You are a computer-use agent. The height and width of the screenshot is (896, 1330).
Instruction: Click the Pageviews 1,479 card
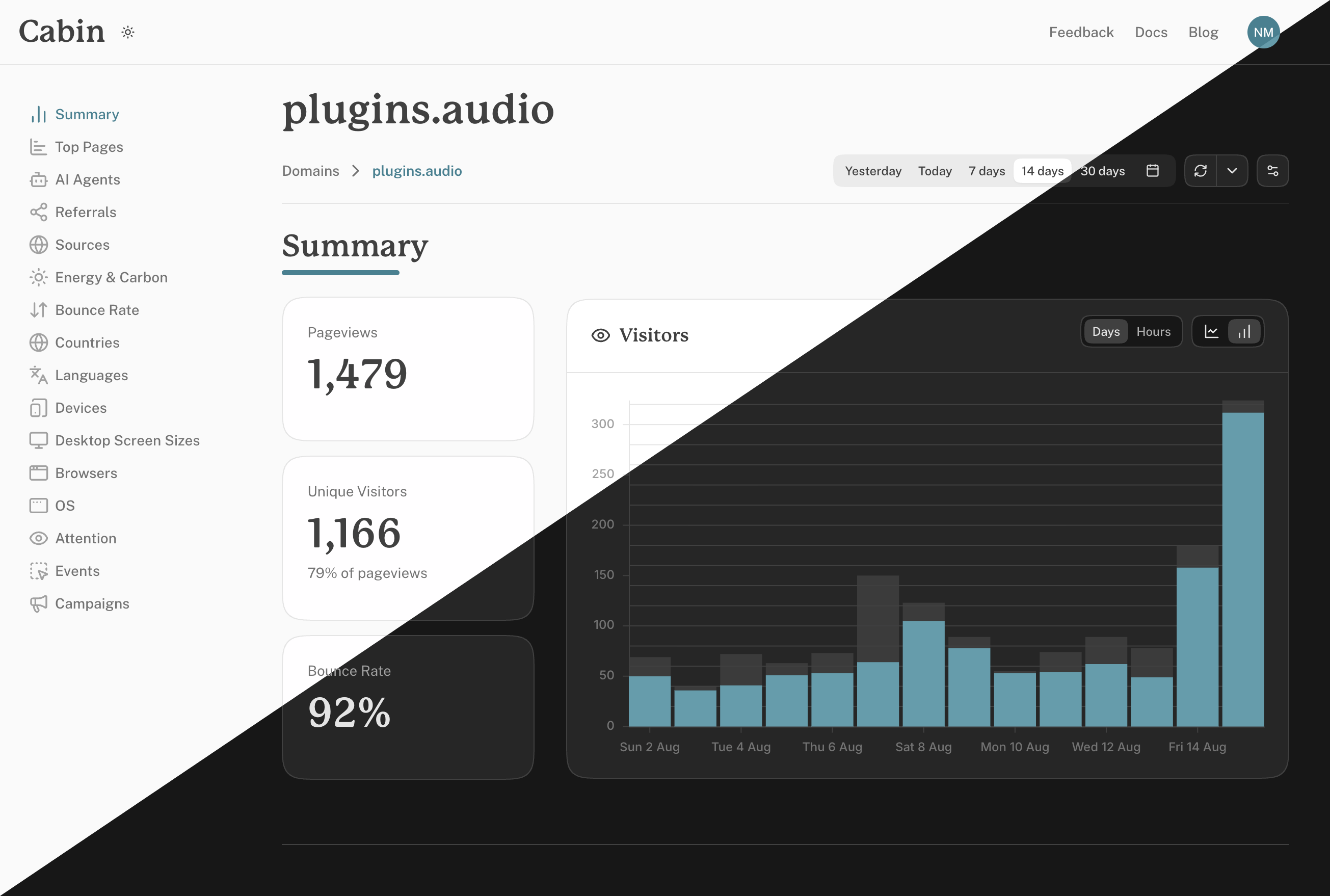(408, 368)
